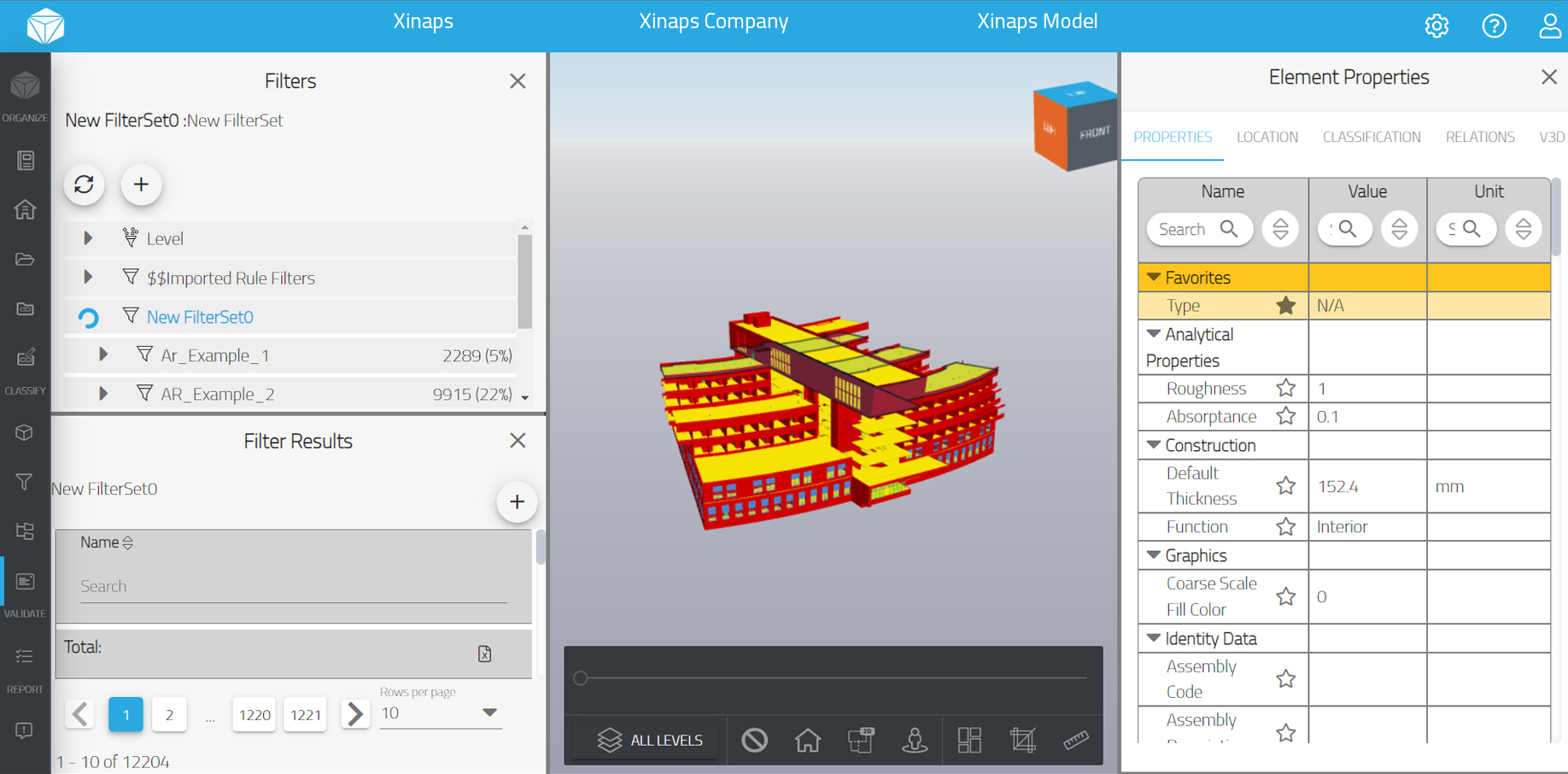Open the user account icon
The height and width of the screenshot is (774, 1568).
[x=1550, y=26]
